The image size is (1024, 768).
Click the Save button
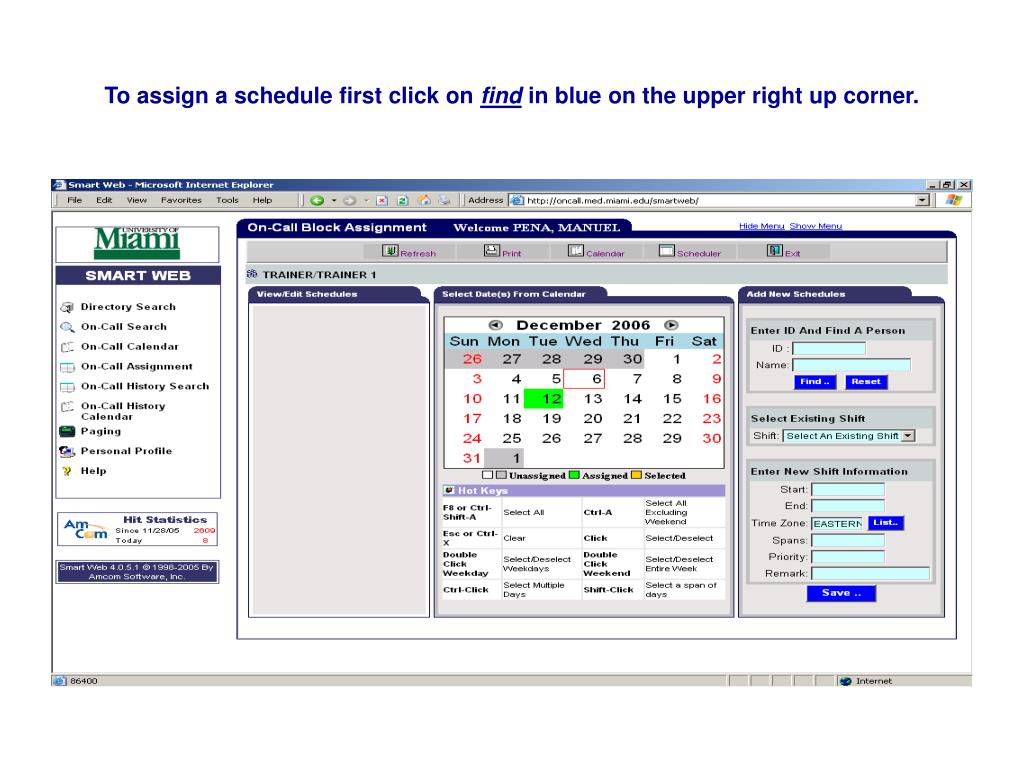[x=841, y=593]
